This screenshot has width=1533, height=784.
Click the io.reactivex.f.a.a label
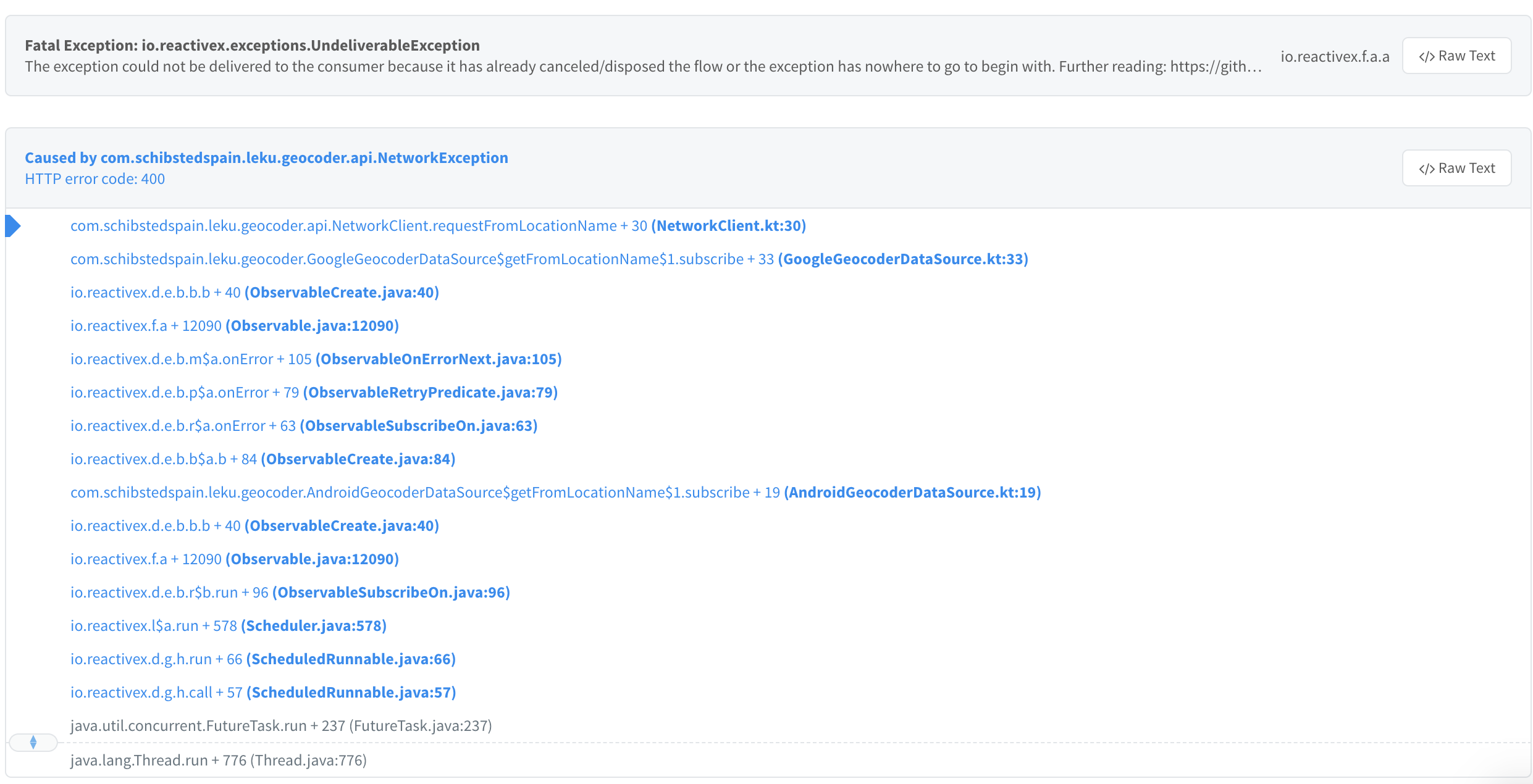coord(1335,56)
